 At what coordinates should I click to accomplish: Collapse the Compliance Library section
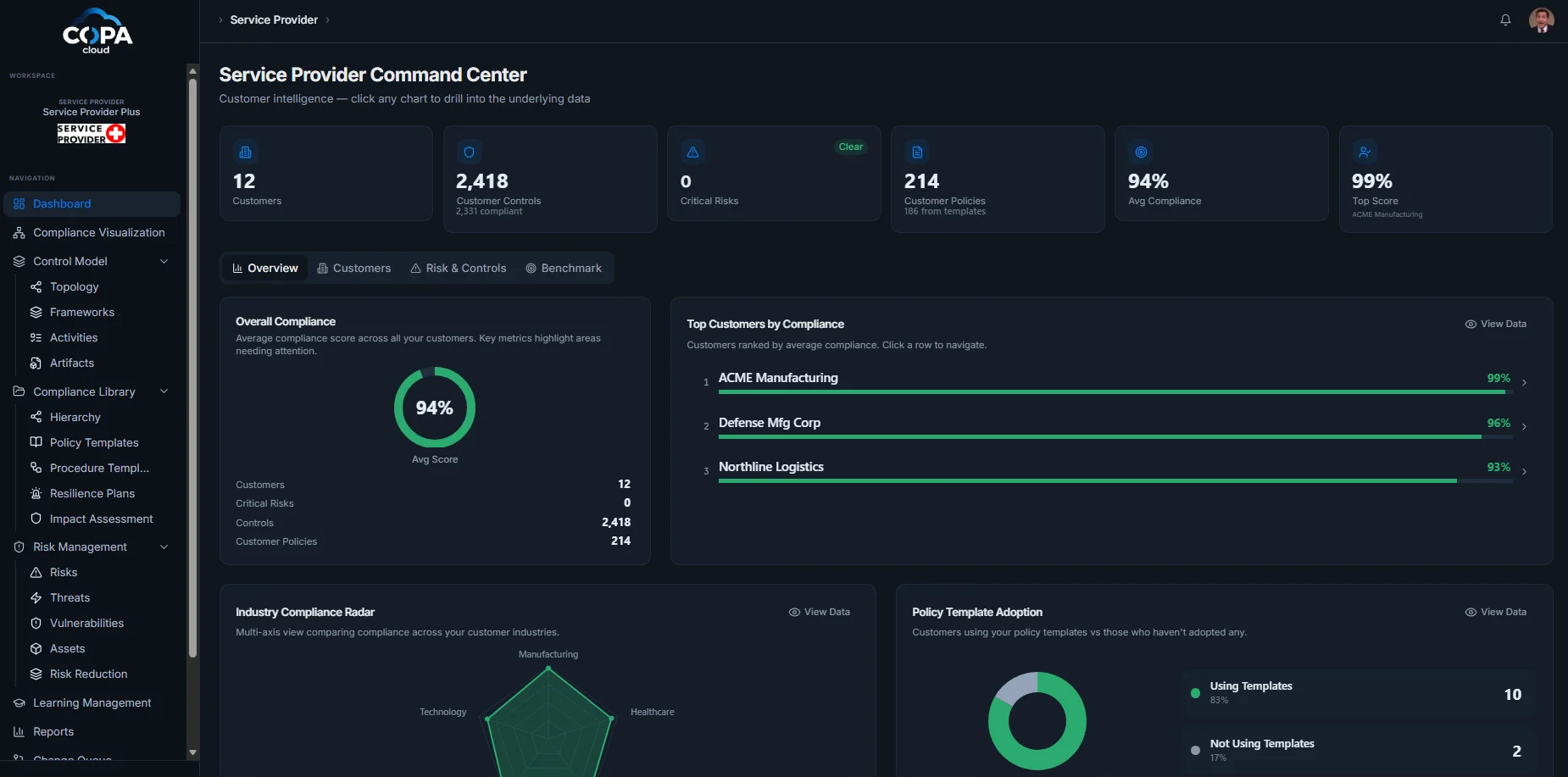164,392
